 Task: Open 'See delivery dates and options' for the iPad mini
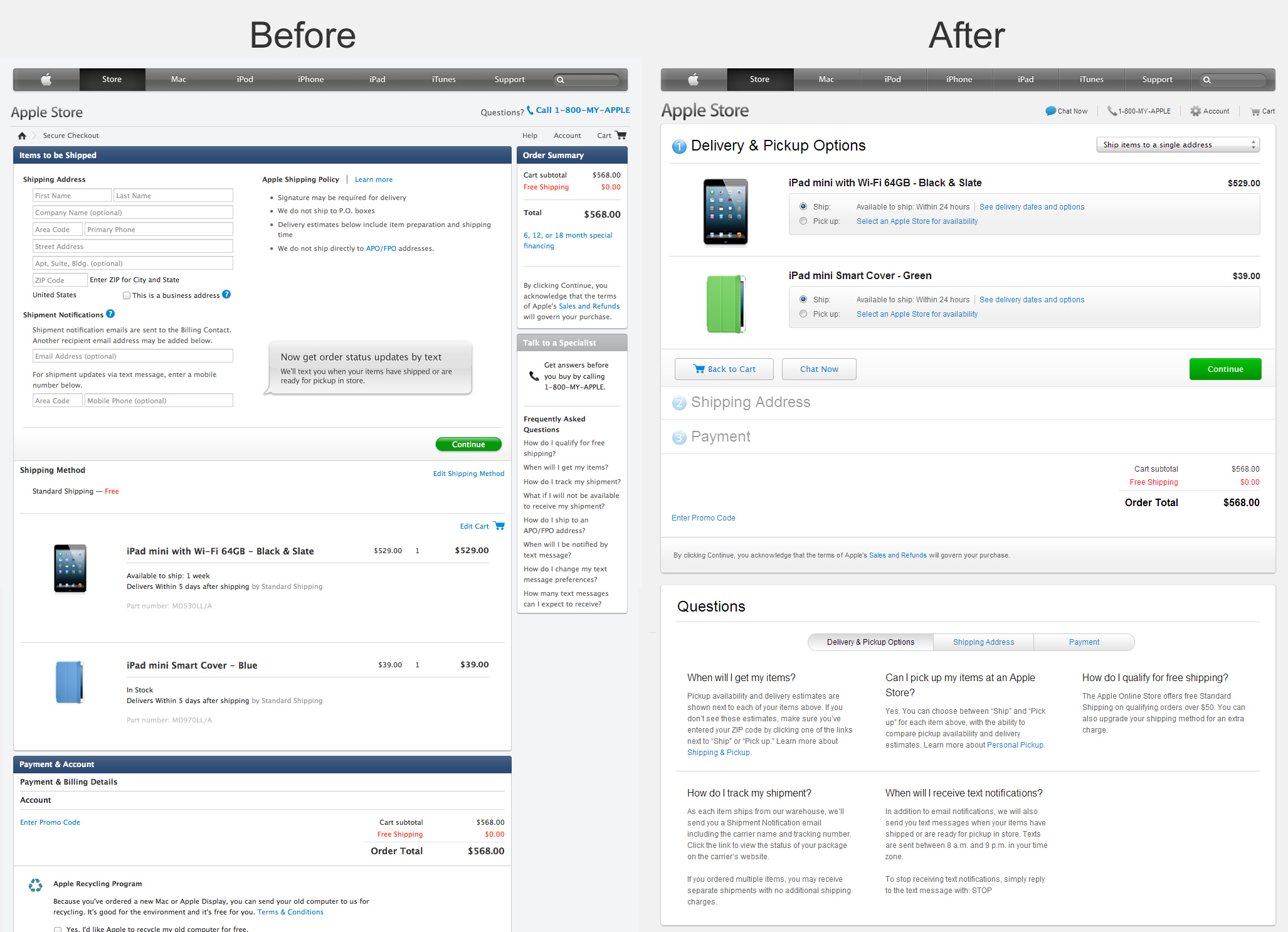point(1032,206)
